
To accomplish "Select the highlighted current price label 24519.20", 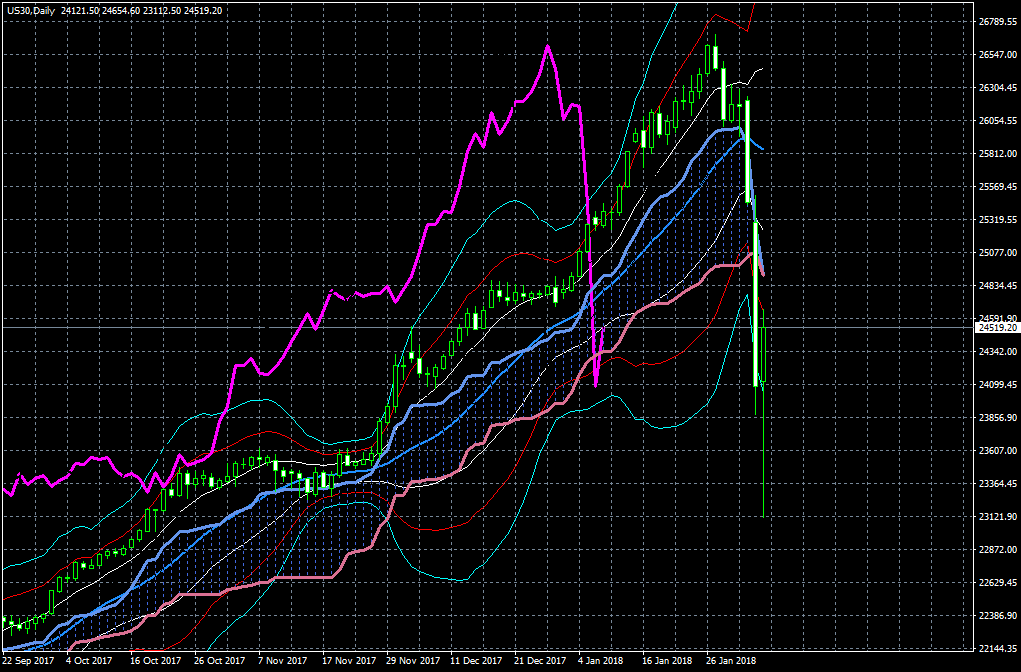I will click(x=997, y=327).
